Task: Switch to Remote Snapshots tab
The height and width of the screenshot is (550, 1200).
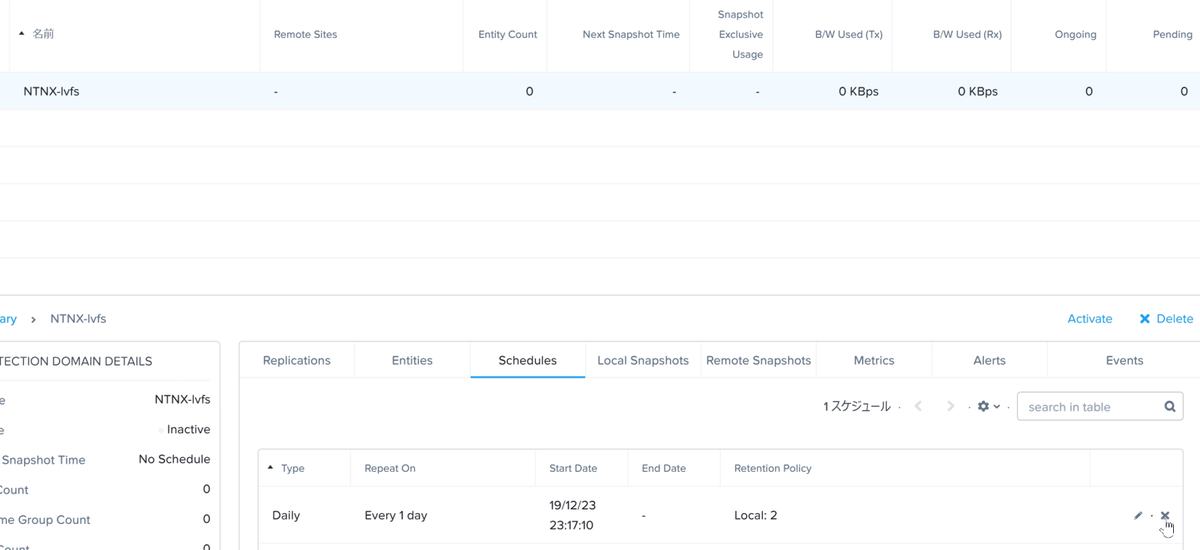Action: 758,360
